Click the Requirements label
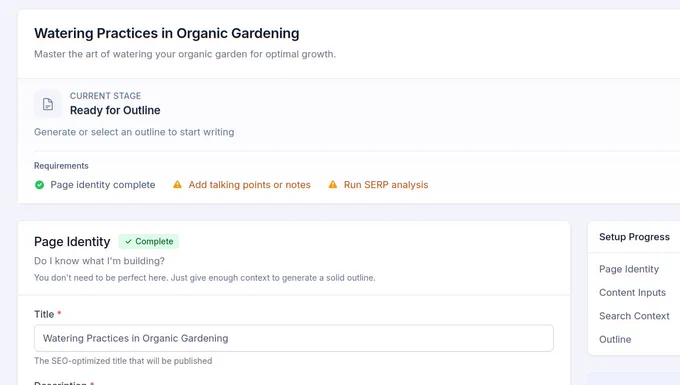The height and width of the screenshot is (385, 680). pyautogui.click(x=61, y=166)
